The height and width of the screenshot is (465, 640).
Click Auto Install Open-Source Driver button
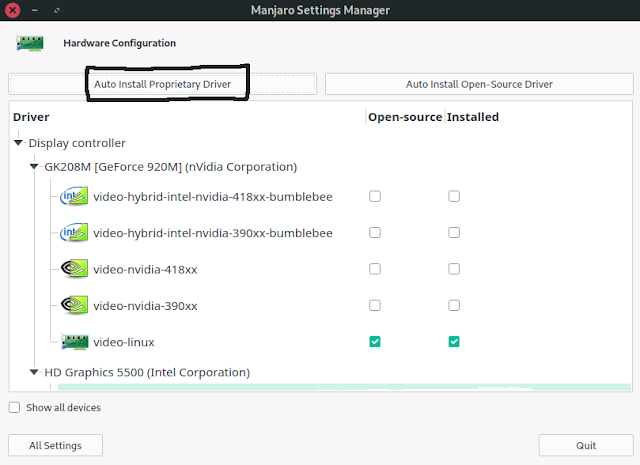click(479, 84)
